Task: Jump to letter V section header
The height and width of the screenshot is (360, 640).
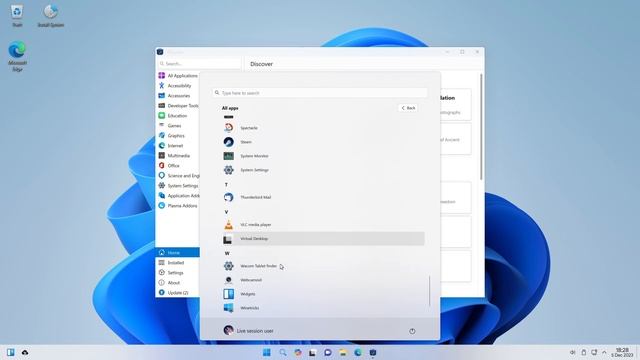Action: [x=226, y=212]
